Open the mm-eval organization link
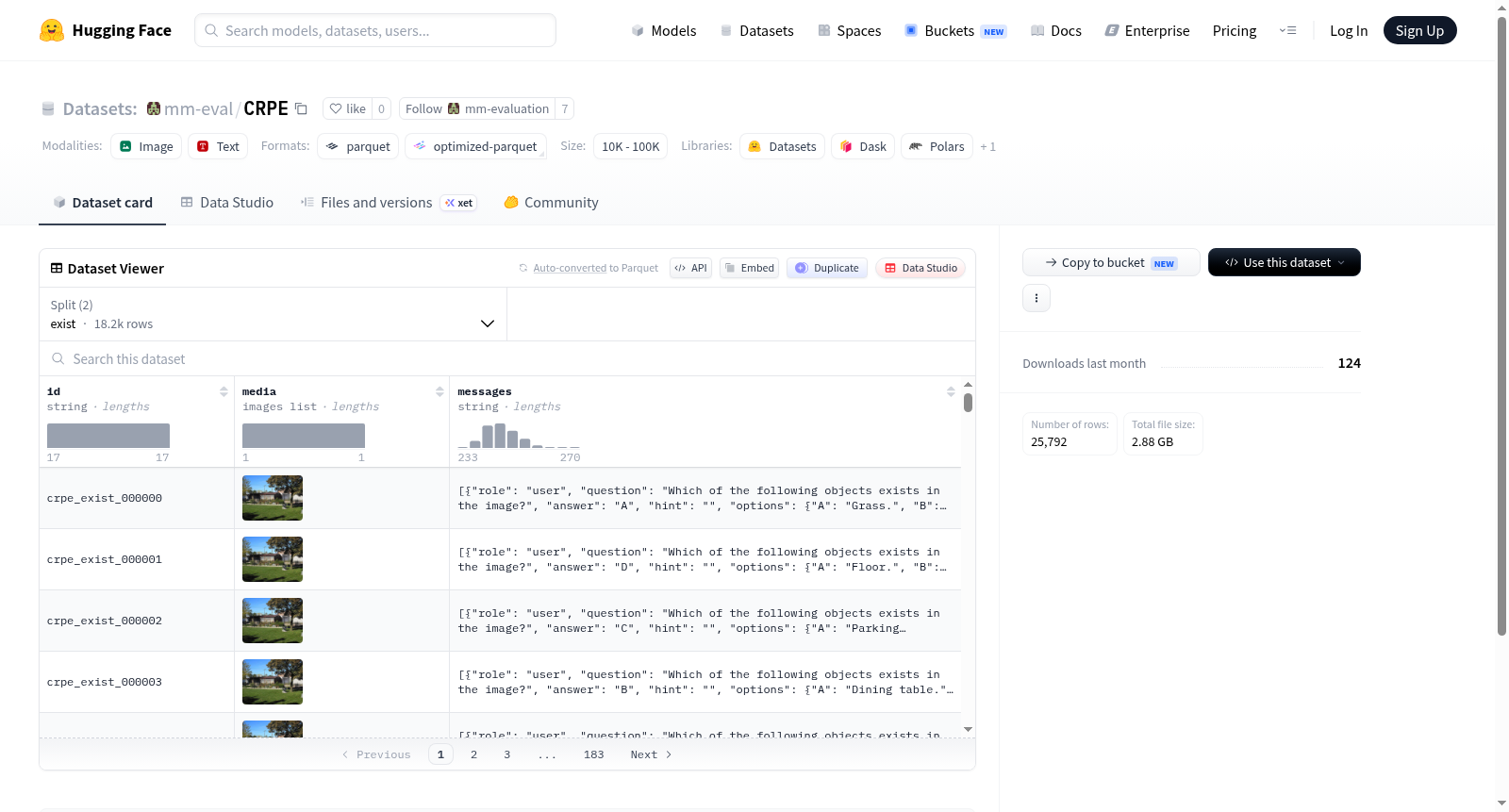Image resolution: width=1509 pixels, height=812 pixels. [198, 108]
